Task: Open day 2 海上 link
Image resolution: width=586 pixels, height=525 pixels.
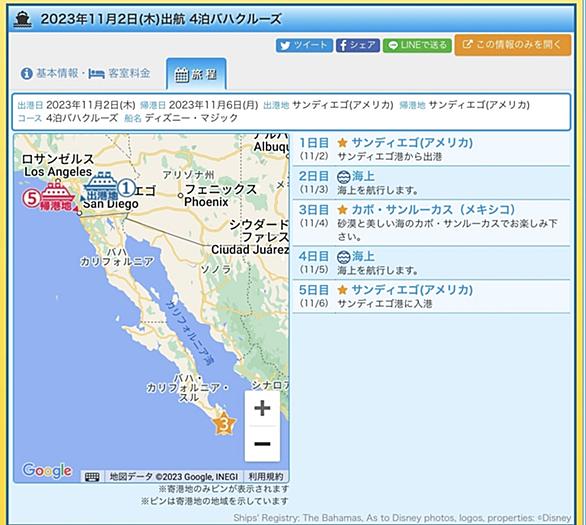Action: pos(363,176)
